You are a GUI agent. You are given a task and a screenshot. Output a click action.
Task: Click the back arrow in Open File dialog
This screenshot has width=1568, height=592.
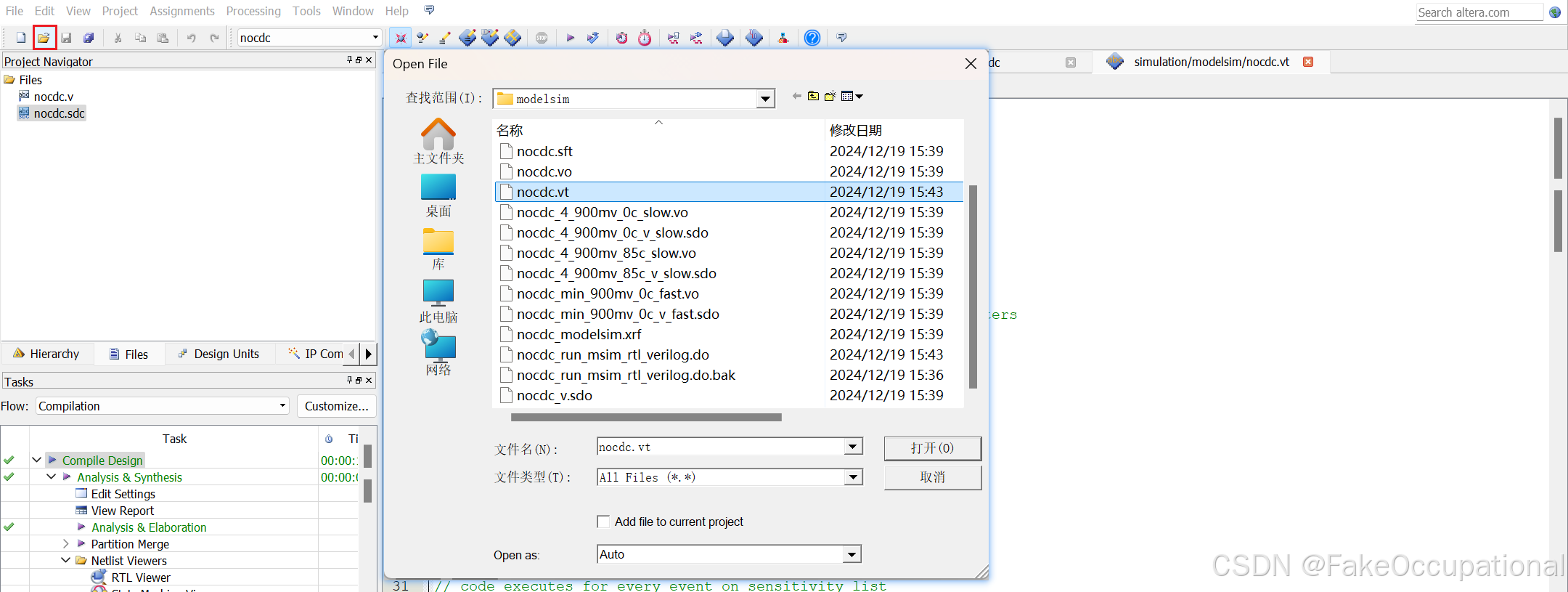click(796, 96)
